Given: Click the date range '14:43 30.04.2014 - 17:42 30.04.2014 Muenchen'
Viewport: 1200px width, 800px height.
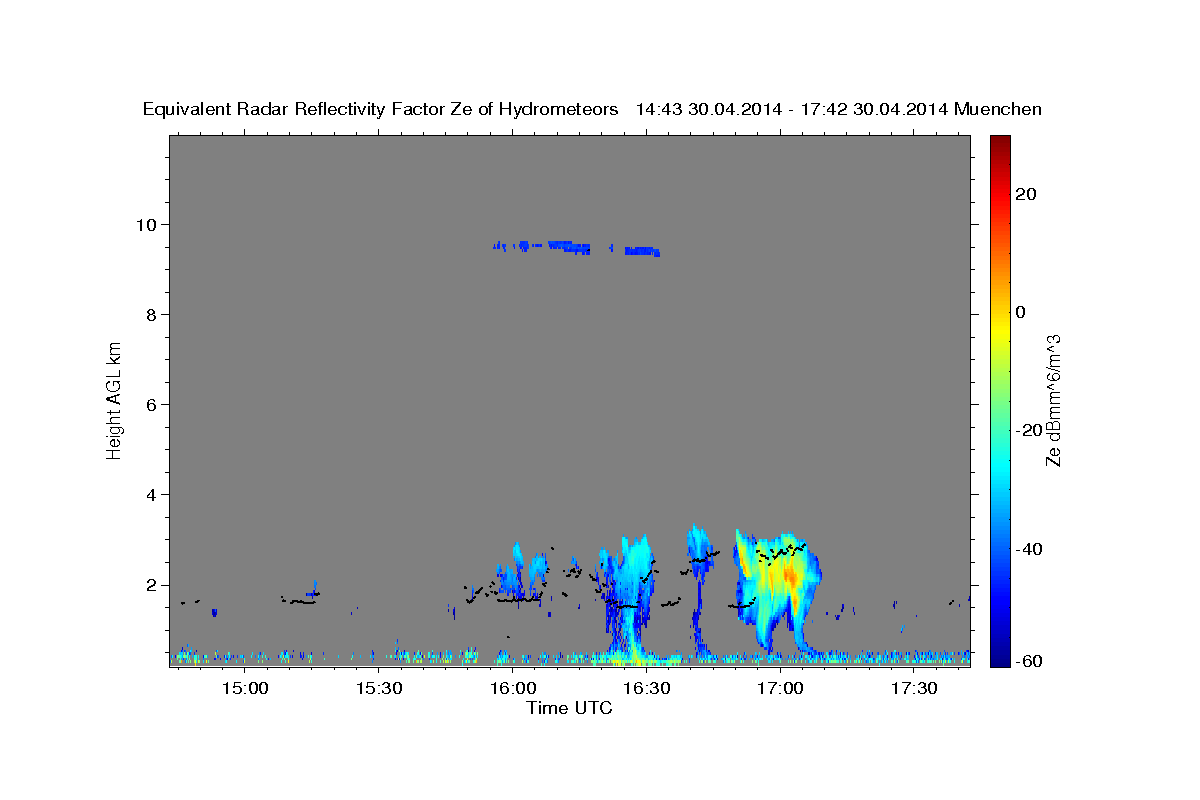Looking at the screenshot, I should click(x=839, y=110).
